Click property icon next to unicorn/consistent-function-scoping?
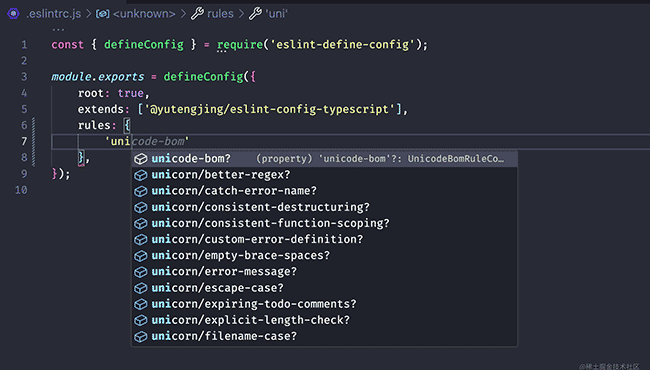 141,224
